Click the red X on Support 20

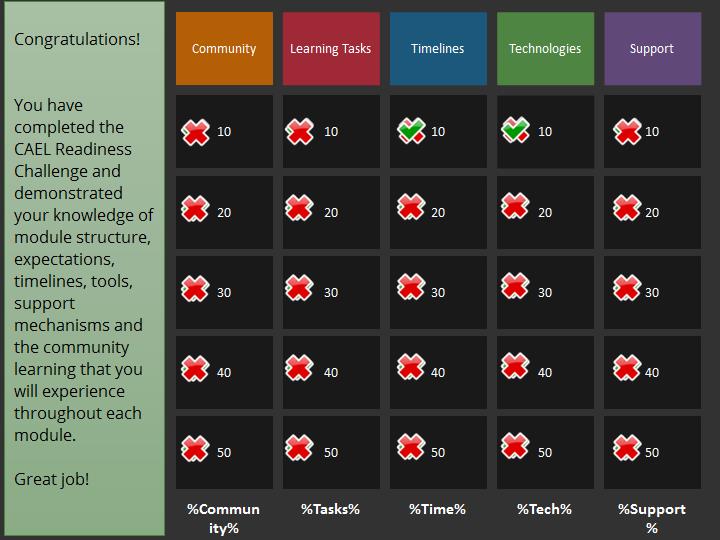627,208
